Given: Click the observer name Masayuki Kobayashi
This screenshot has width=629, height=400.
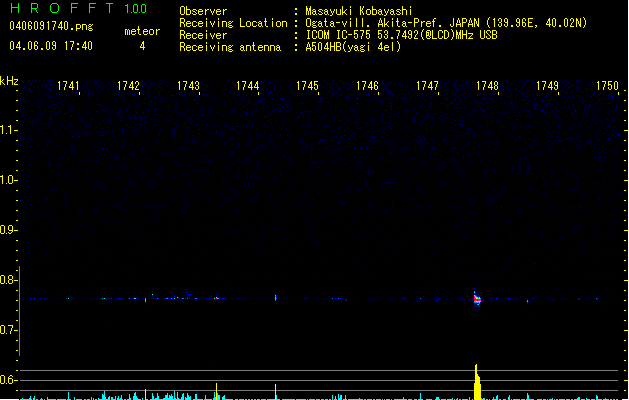Looking at the screenshot, I should coord(359,11).
